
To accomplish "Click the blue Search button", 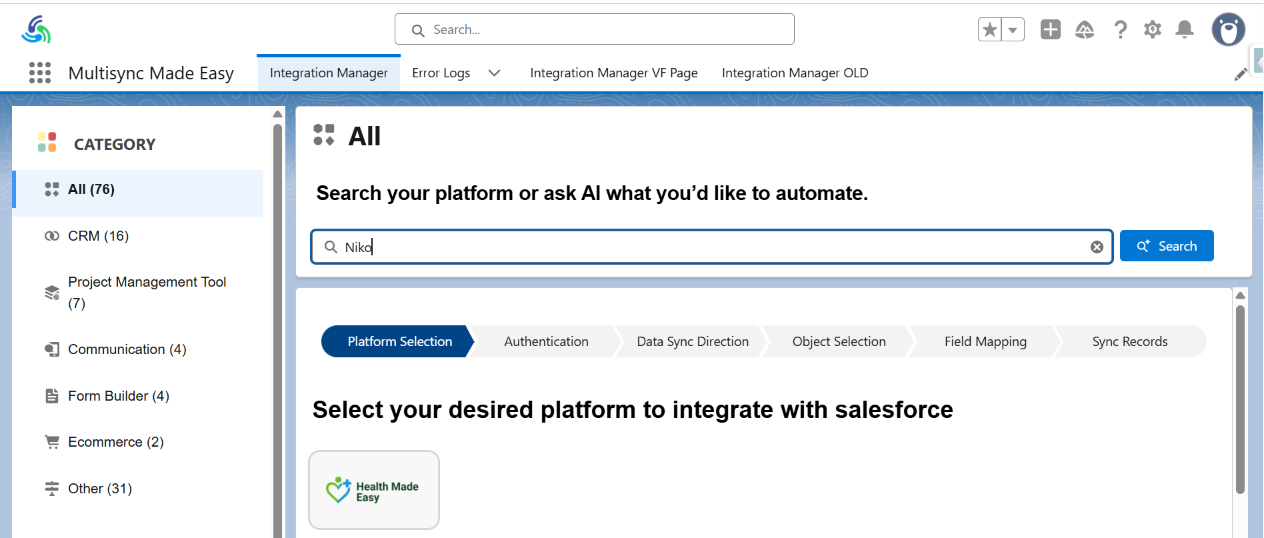I will [1167, 246].
